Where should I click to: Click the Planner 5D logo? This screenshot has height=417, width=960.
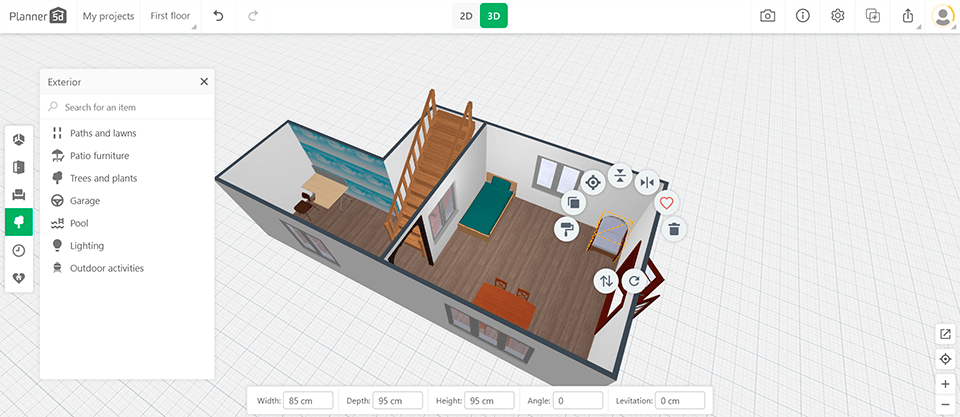(x=38, y=16)
